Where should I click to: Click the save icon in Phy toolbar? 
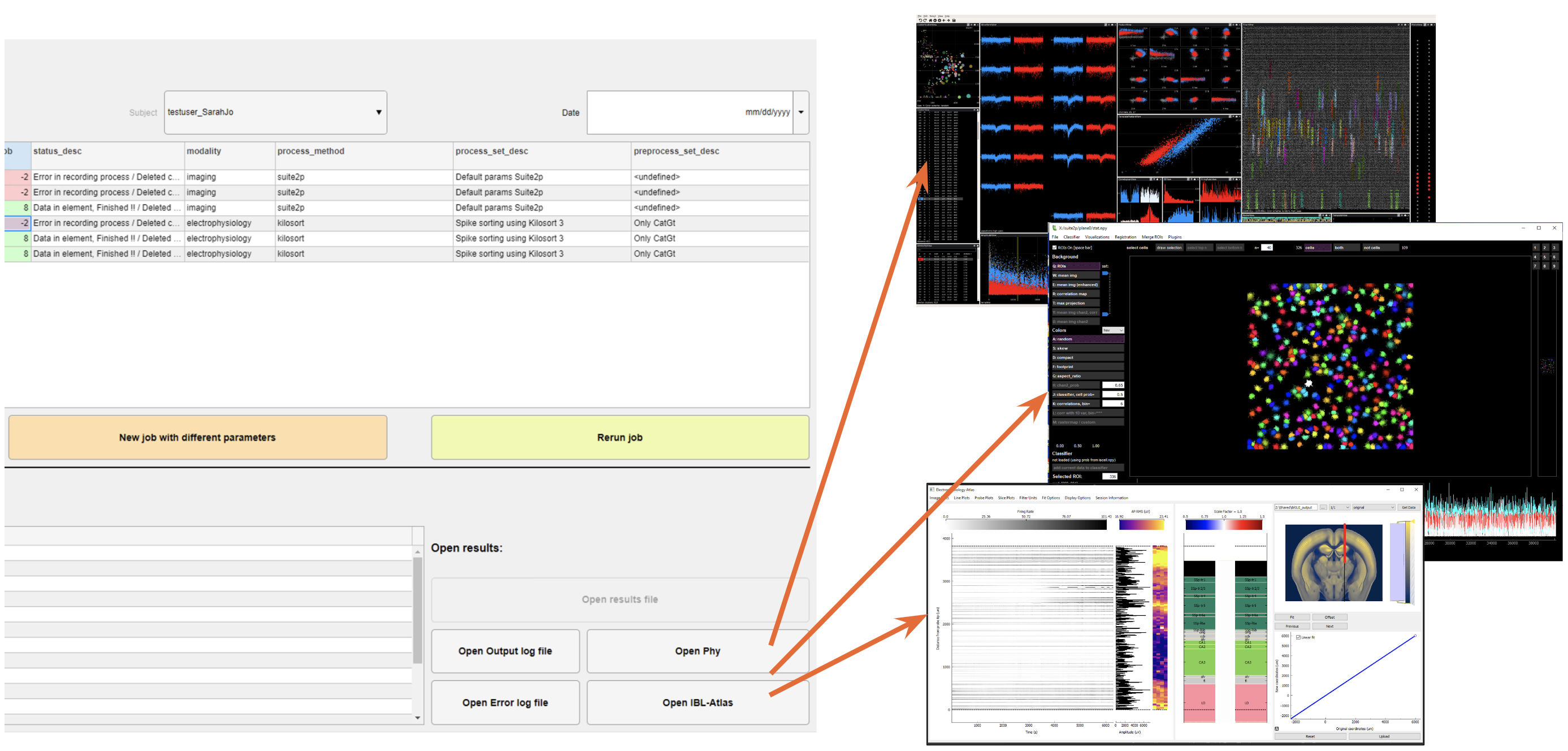pos(954,21)
